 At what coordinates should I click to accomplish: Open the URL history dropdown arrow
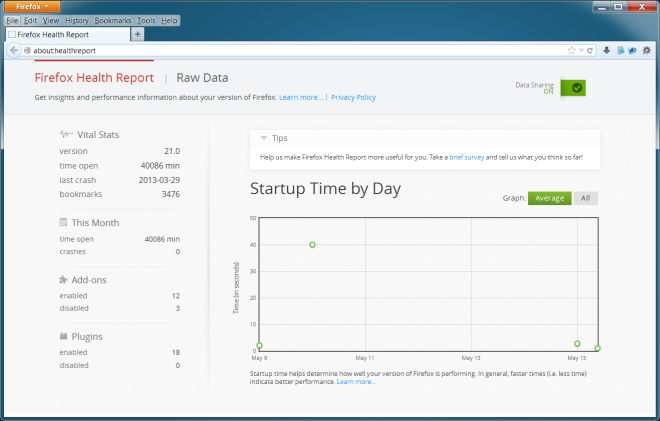coord(581,51)
